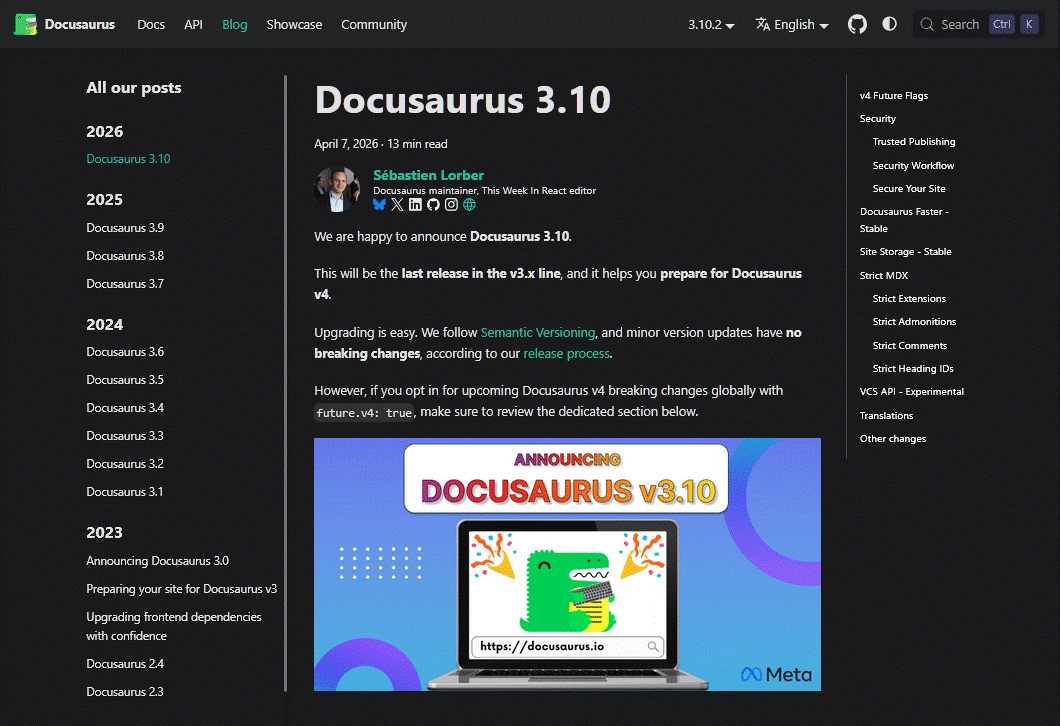Screen dimensions: 1060x726
Task: Jump to Docusaurus Faster - Stable section
Action: click(905, 220)
